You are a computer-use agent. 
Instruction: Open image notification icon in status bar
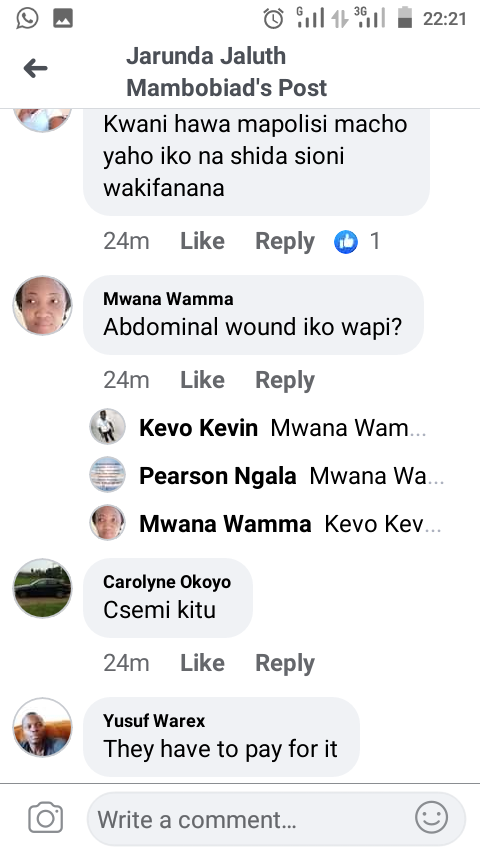click(x=63, y=19)
